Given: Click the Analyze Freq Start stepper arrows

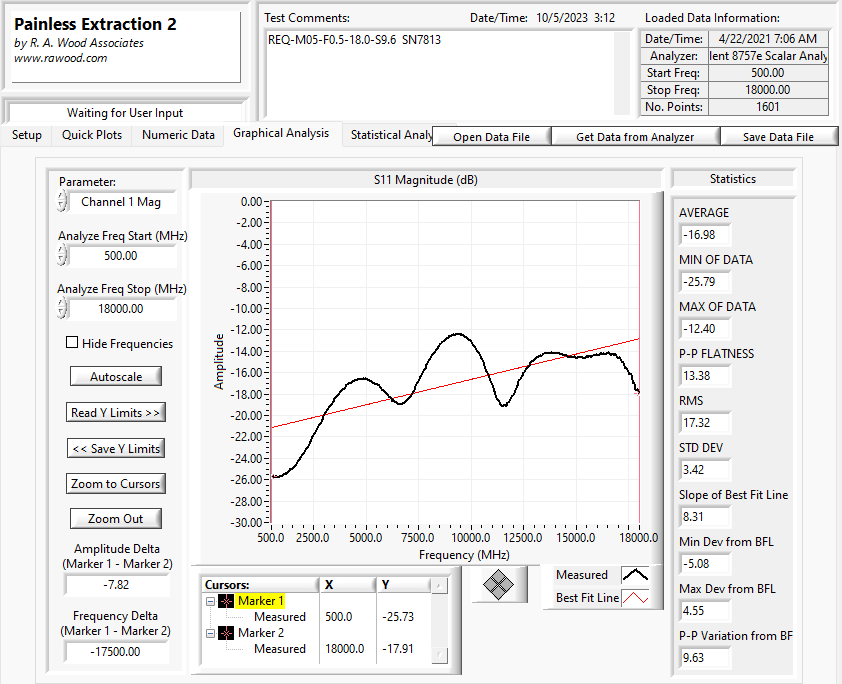Looking at the screenshot, I should pyautogui.click(x=62, y=255).
